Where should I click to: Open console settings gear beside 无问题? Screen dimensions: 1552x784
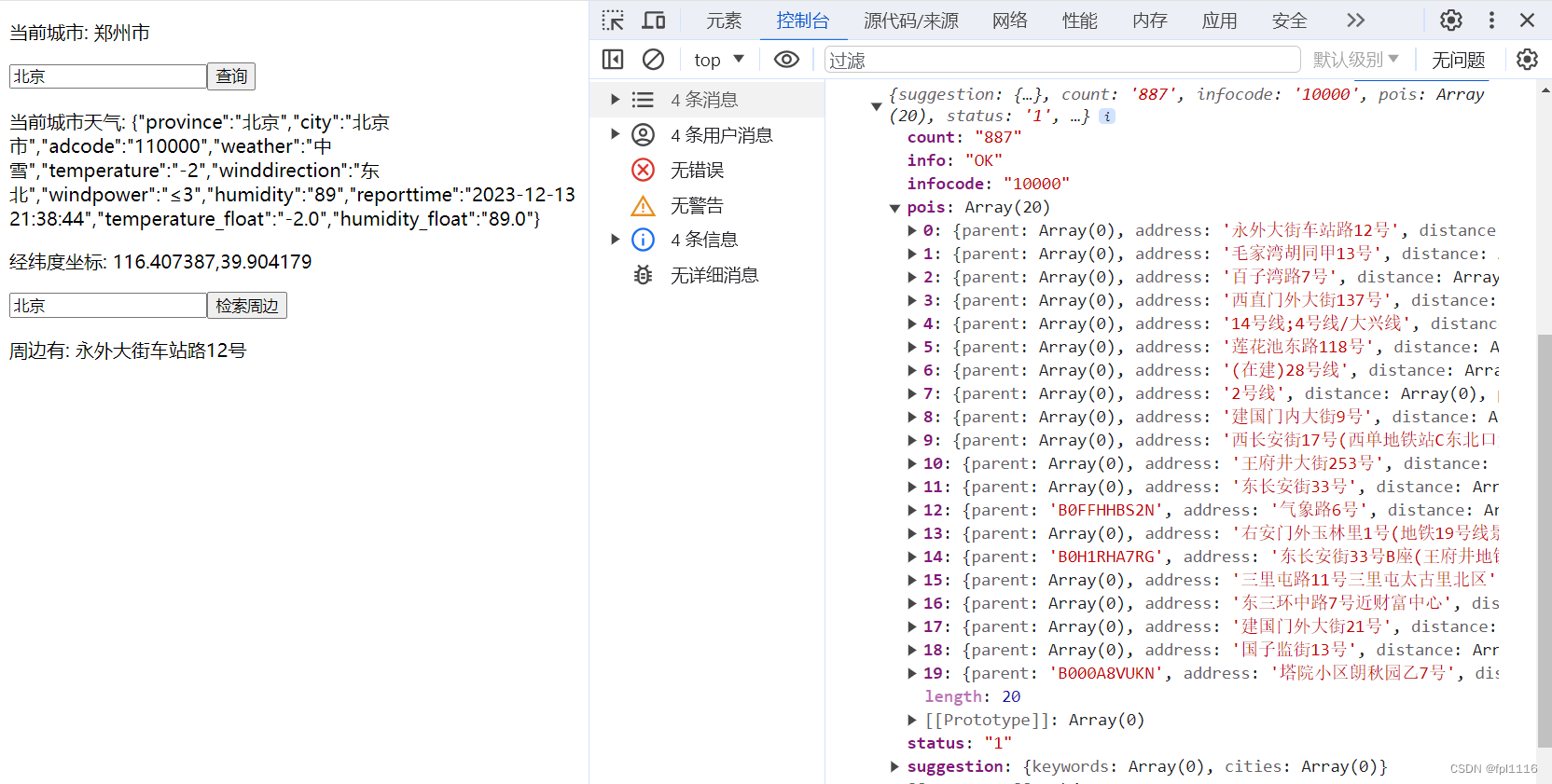[x=1527, y=60]
